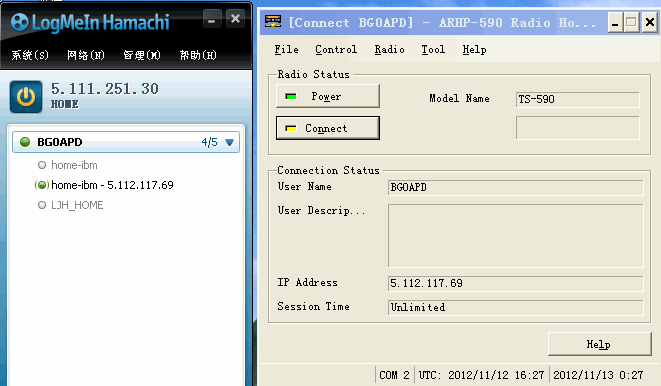Click the IP Address field 5.112.117.69
The image size is (661, 386).
516,284
